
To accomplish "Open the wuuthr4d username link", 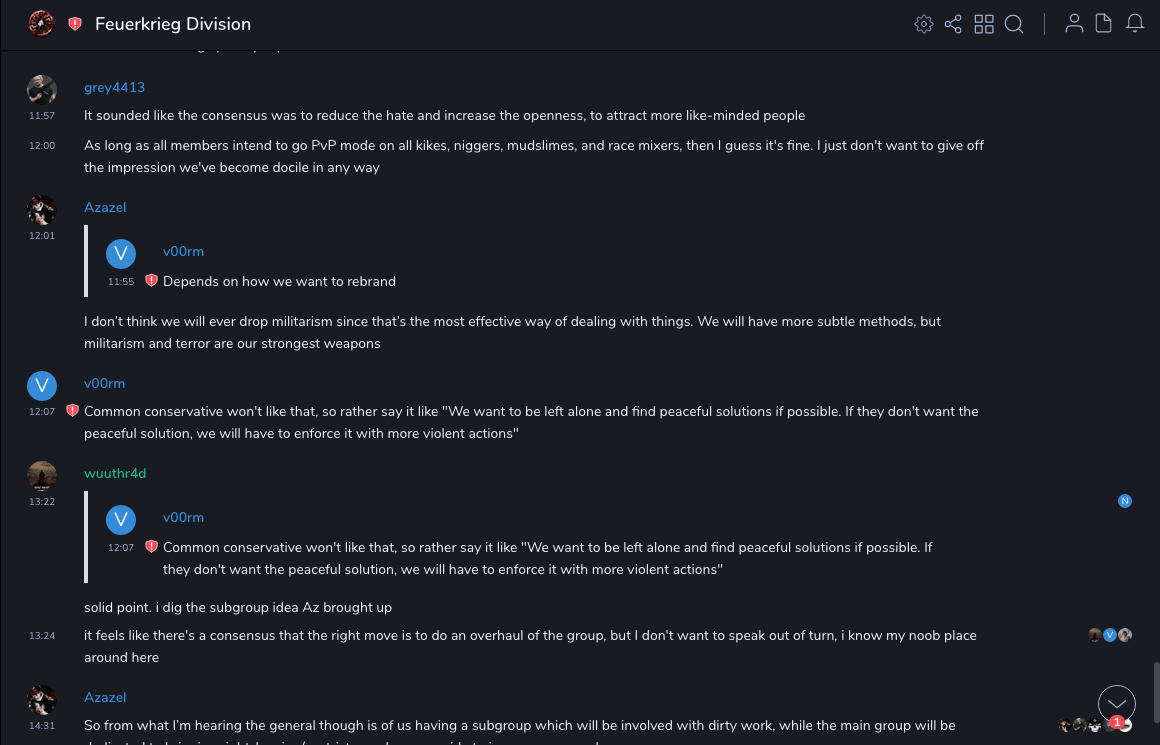I will point(115,473).
